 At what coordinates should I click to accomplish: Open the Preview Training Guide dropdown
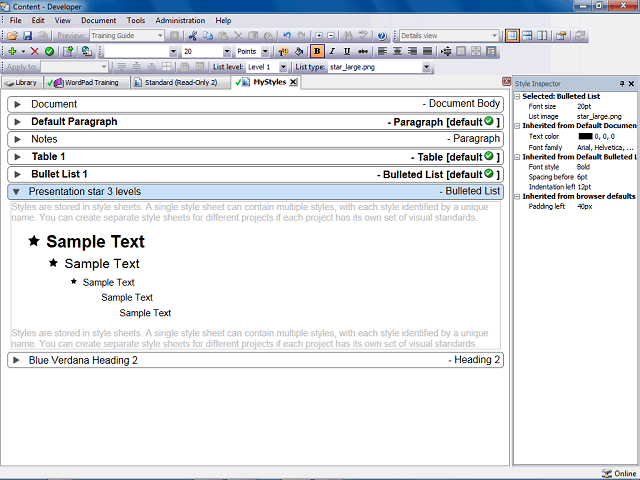(160, 36)
